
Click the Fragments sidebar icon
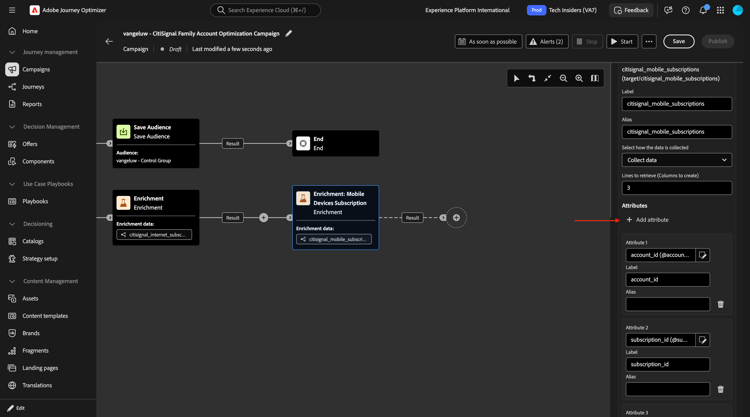[x=12, y=351]
